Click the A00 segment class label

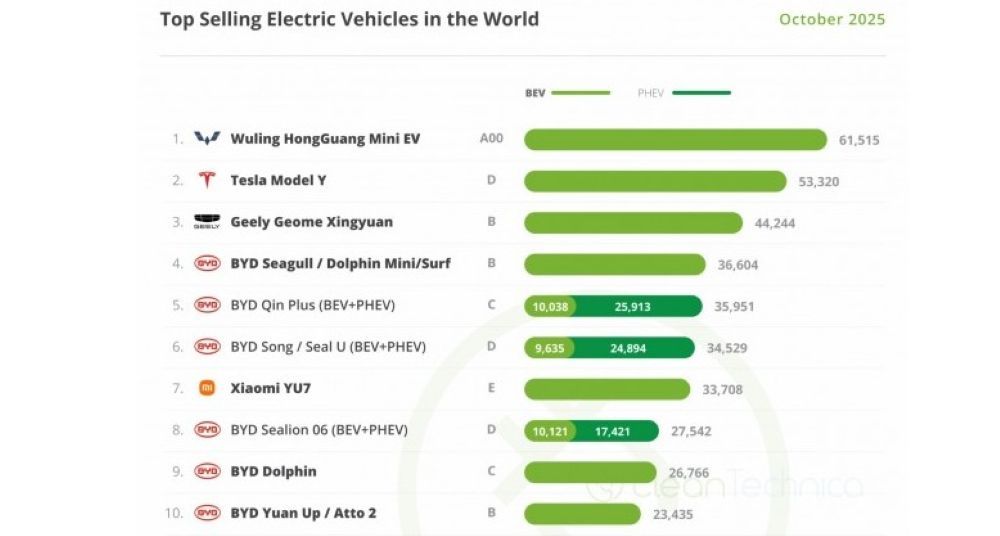tap(491, 139)
